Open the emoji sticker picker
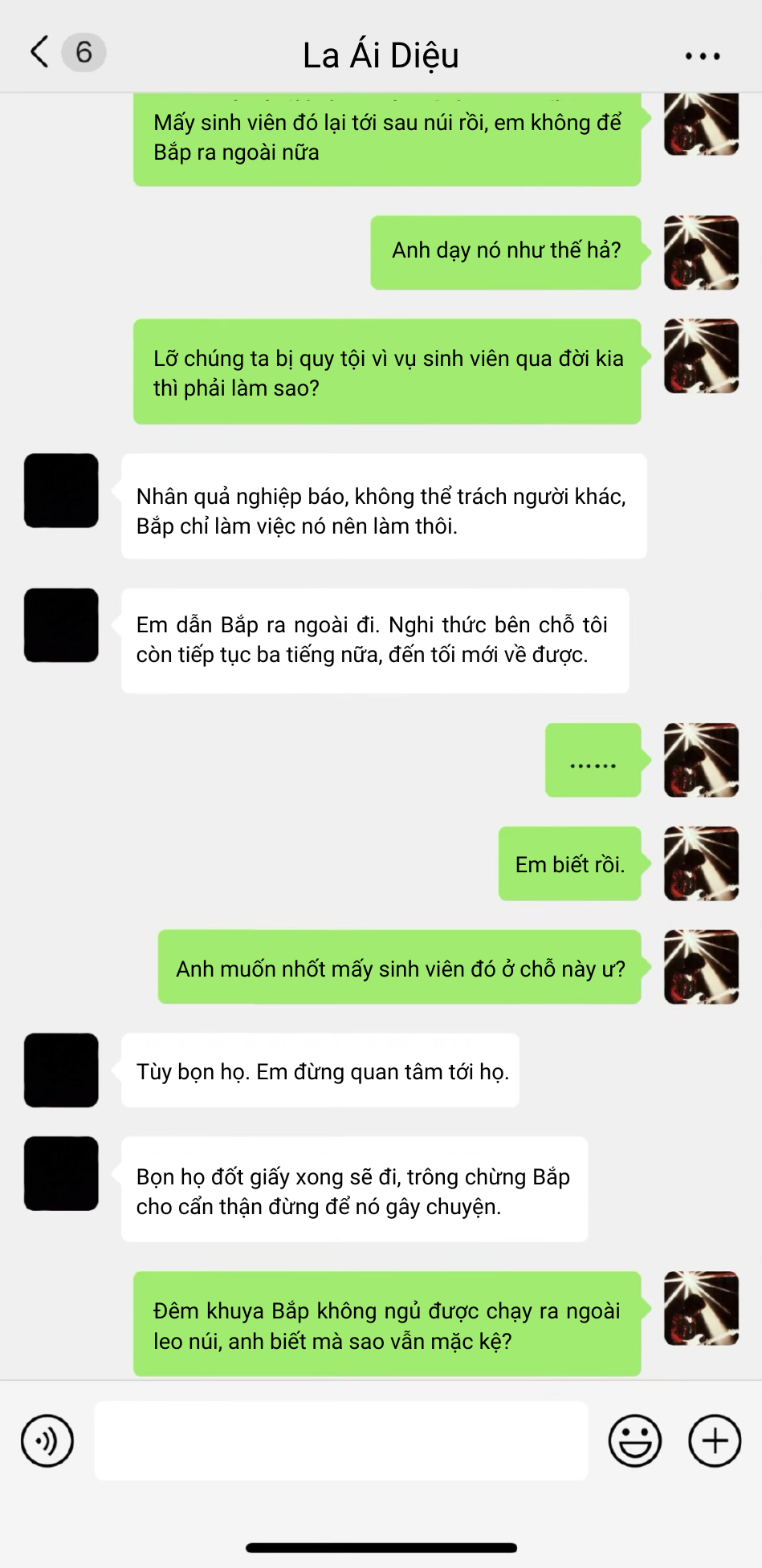 tap(635, 1440)
